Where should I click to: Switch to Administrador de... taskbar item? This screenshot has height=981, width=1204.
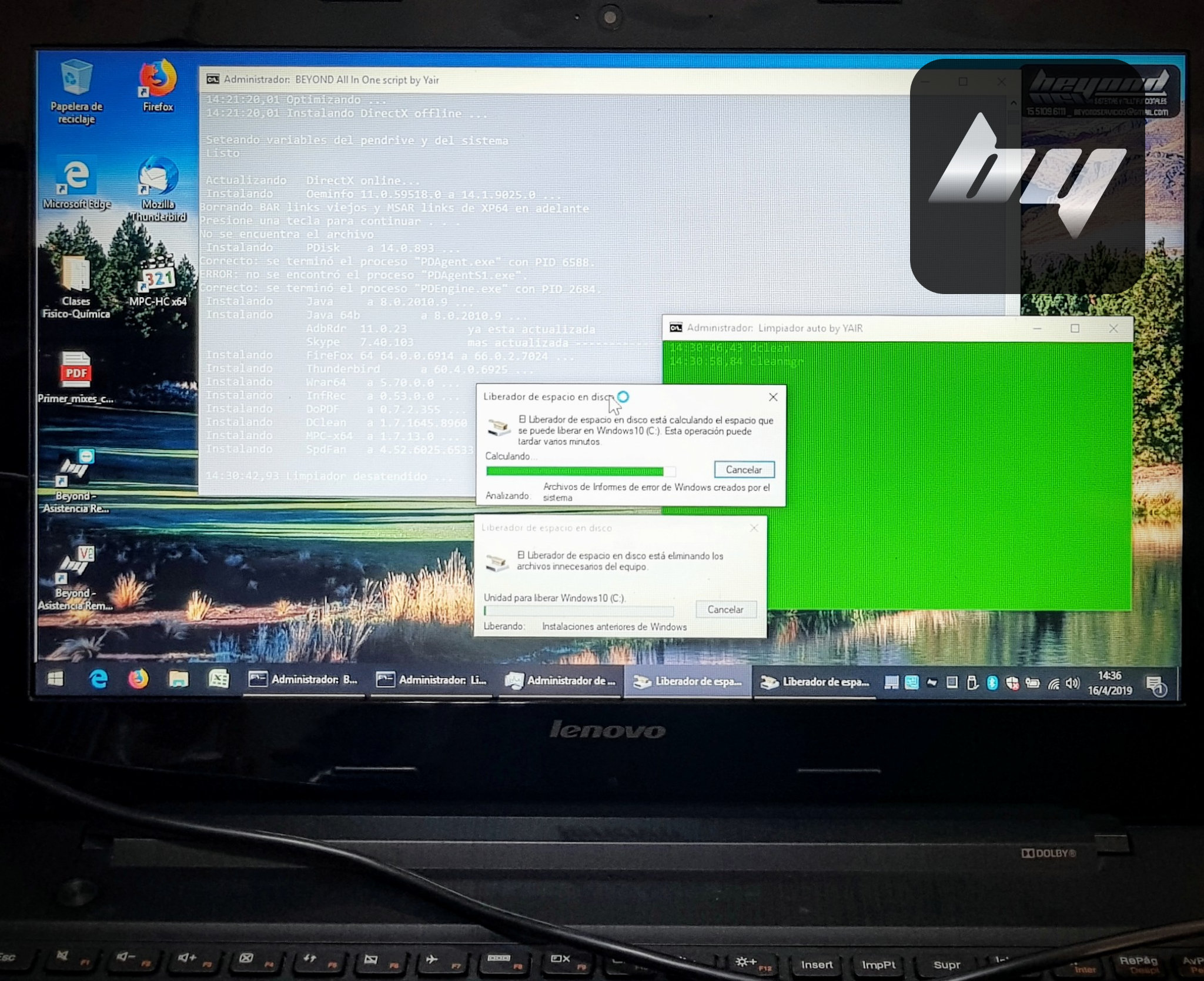click(560, 680)
